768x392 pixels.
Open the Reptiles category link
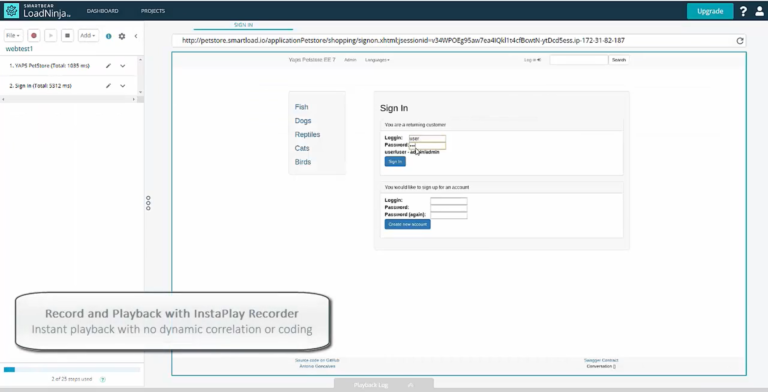click(307, 134)
